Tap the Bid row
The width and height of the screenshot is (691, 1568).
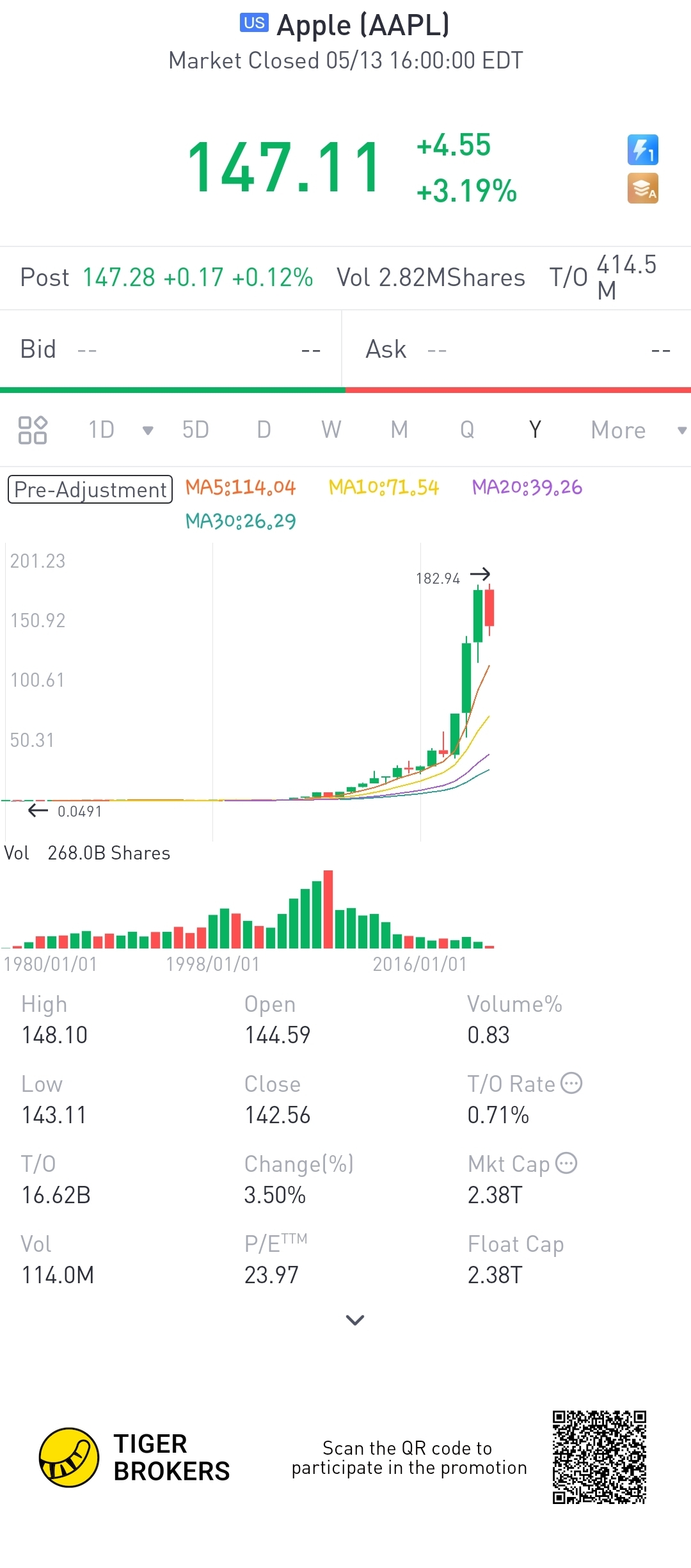click(x=170, y=349)
